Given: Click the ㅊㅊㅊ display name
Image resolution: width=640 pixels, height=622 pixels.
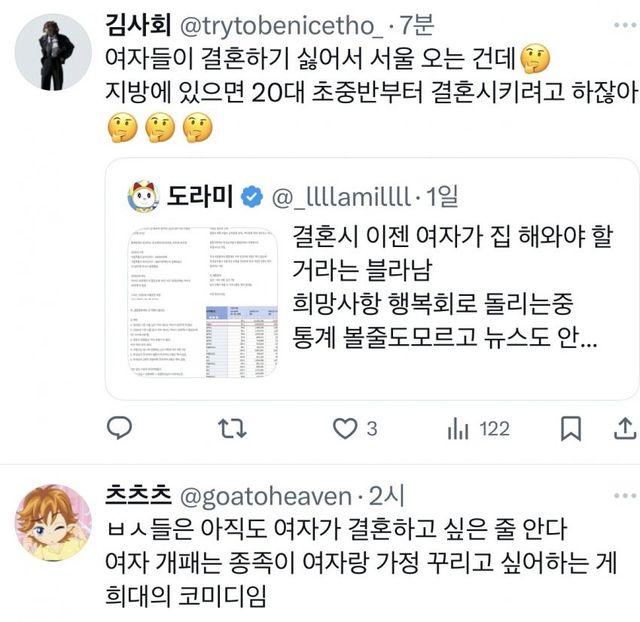Looking at the screenshot, I should [x=138, y=495].
